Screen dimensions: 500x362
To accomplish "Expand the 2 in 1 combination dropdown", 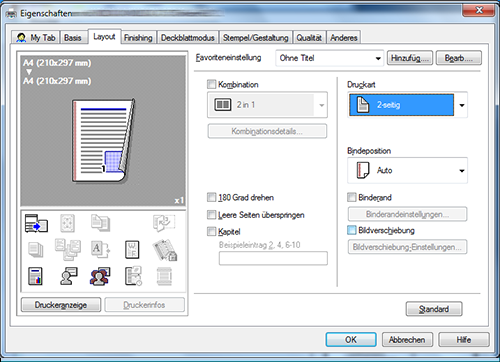I will coord(267,105).
